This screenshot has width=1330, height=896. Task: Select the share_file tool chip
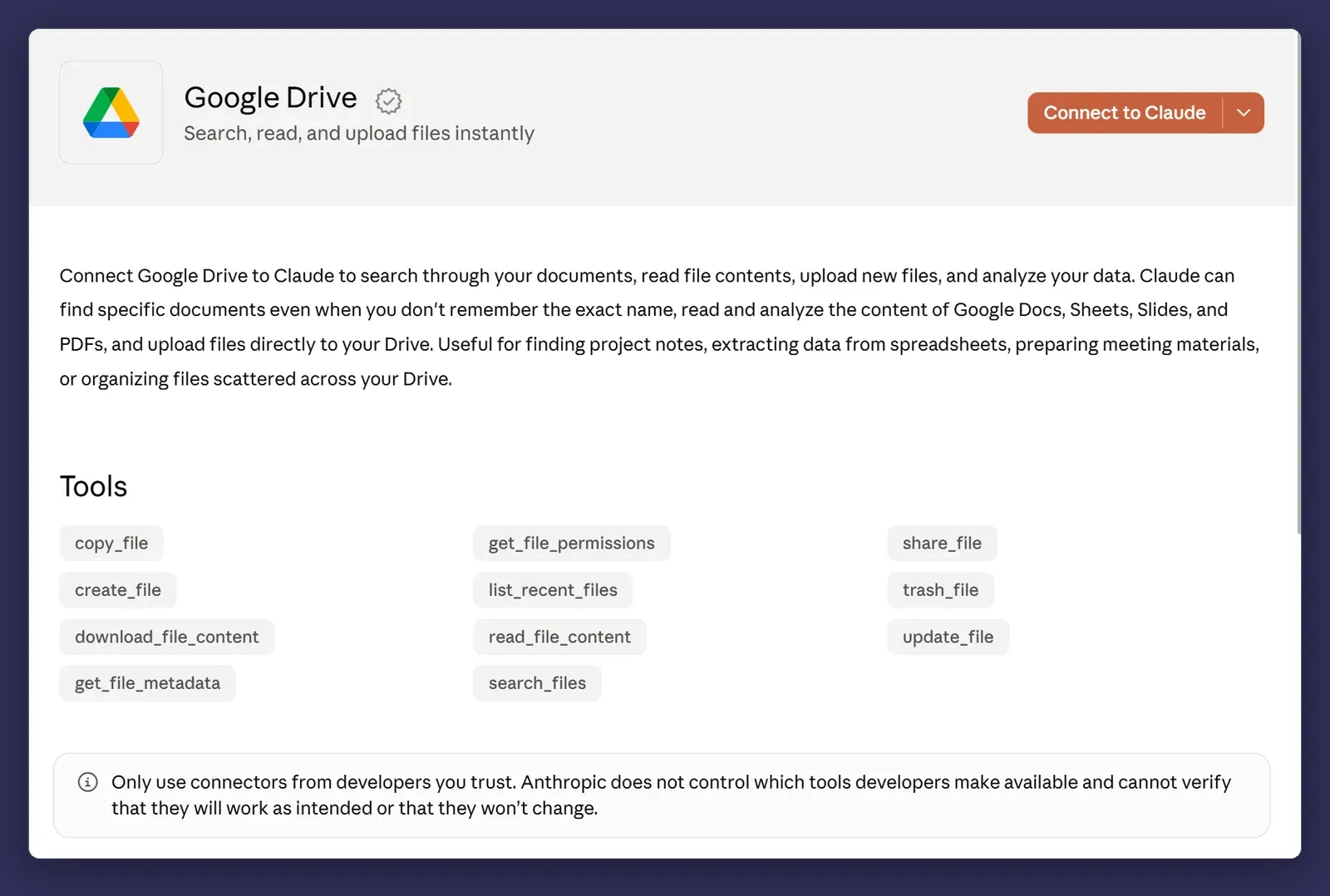942,544
